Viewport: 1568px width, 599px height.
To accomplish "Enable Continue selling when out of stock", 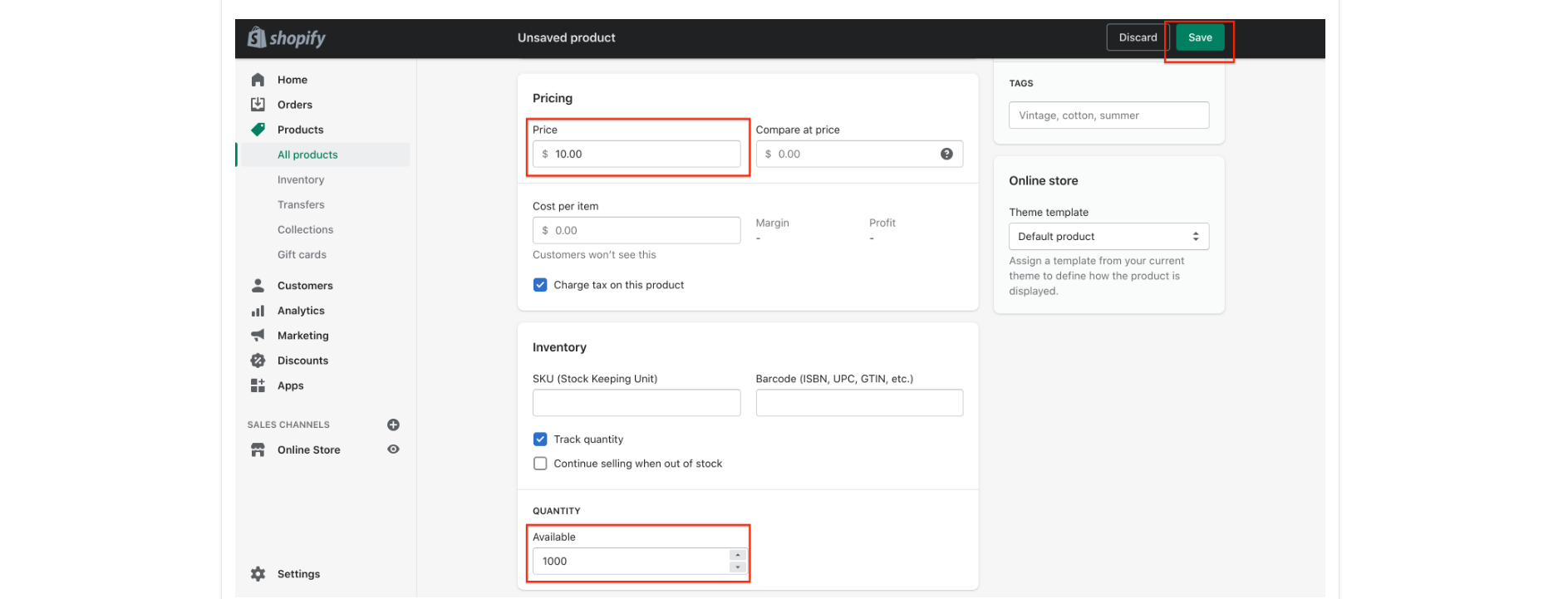I will coord(540,464).
